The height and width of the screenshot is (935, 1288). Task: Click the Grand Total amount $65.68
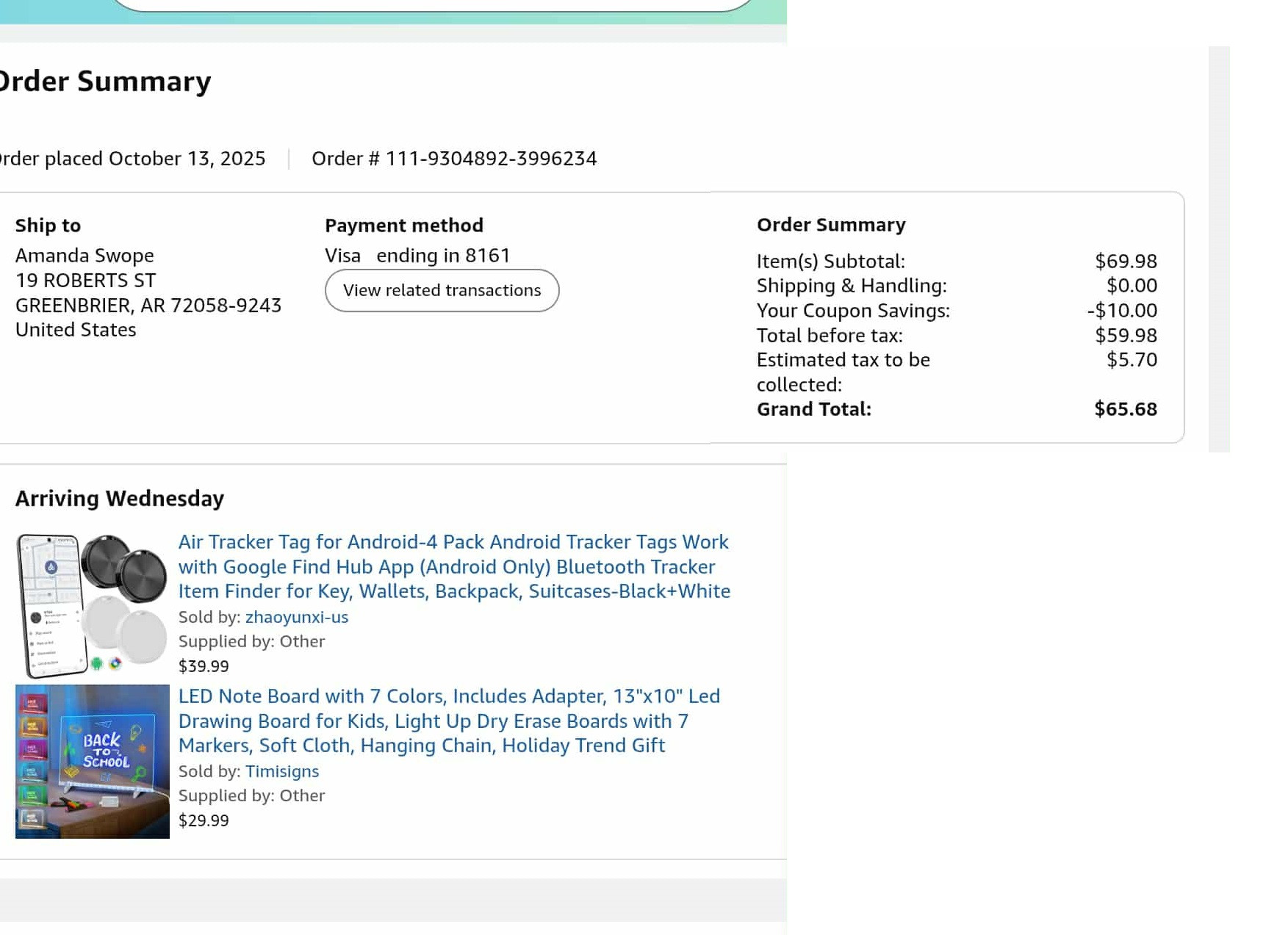(x=1126, y=409)
